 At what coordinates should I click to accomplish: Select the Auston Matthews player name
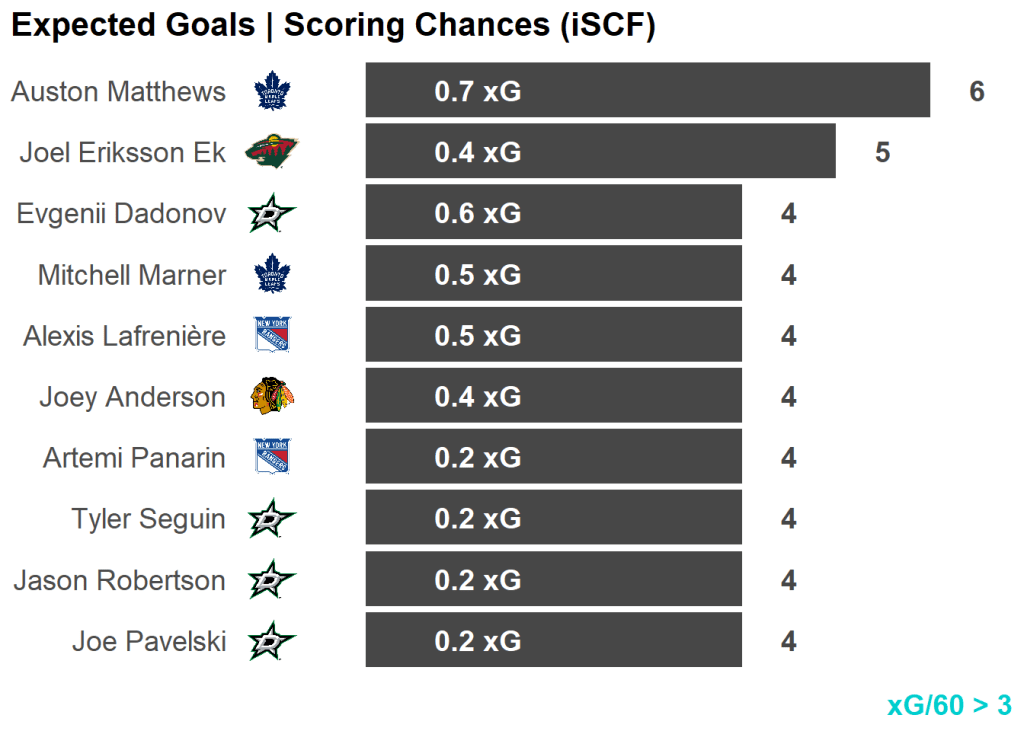tap(118, 92)
